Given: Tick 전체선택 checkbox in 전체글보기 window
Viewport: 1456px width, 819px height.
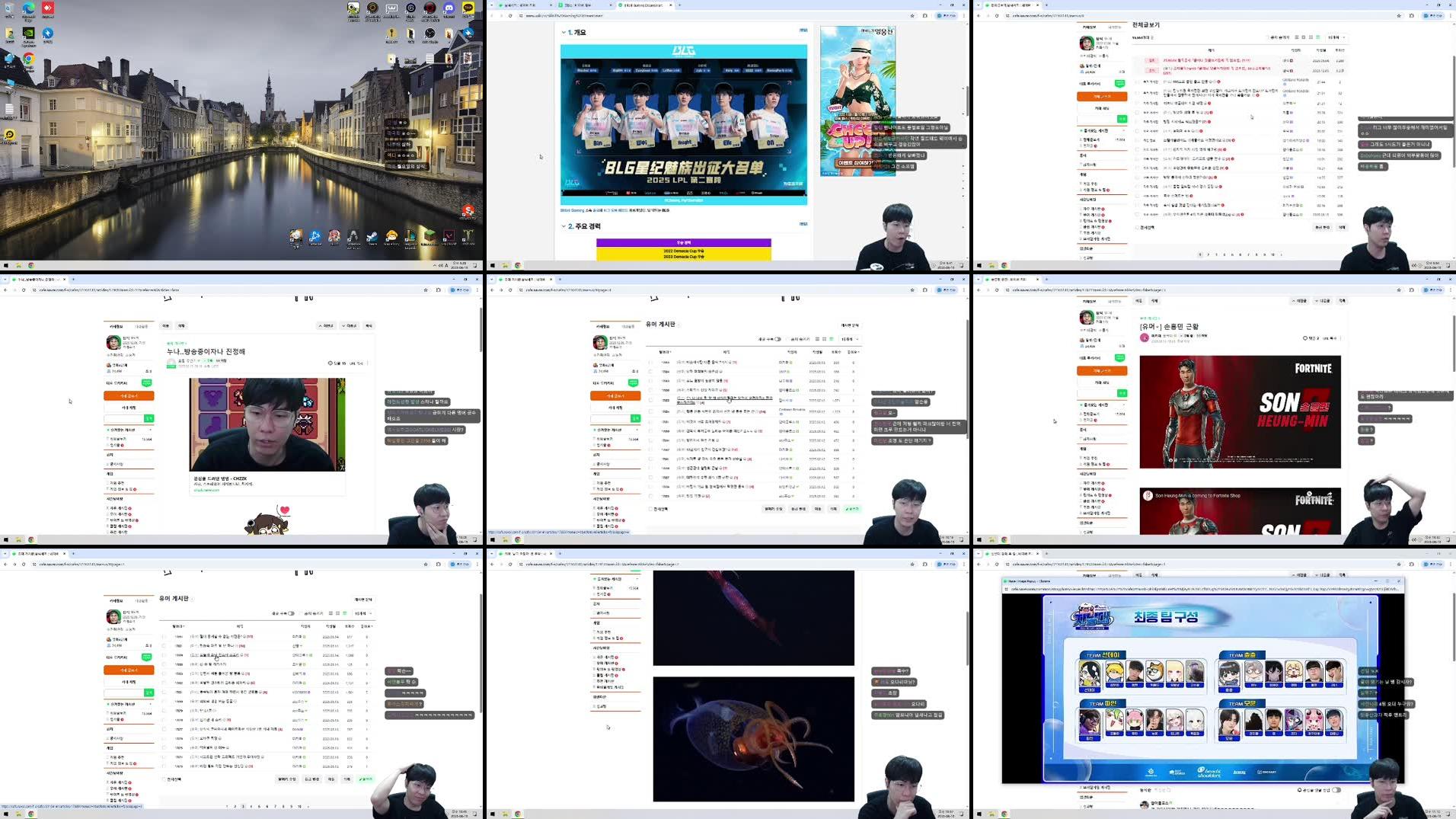Looking at the screenshot, I should [1138, 227].
